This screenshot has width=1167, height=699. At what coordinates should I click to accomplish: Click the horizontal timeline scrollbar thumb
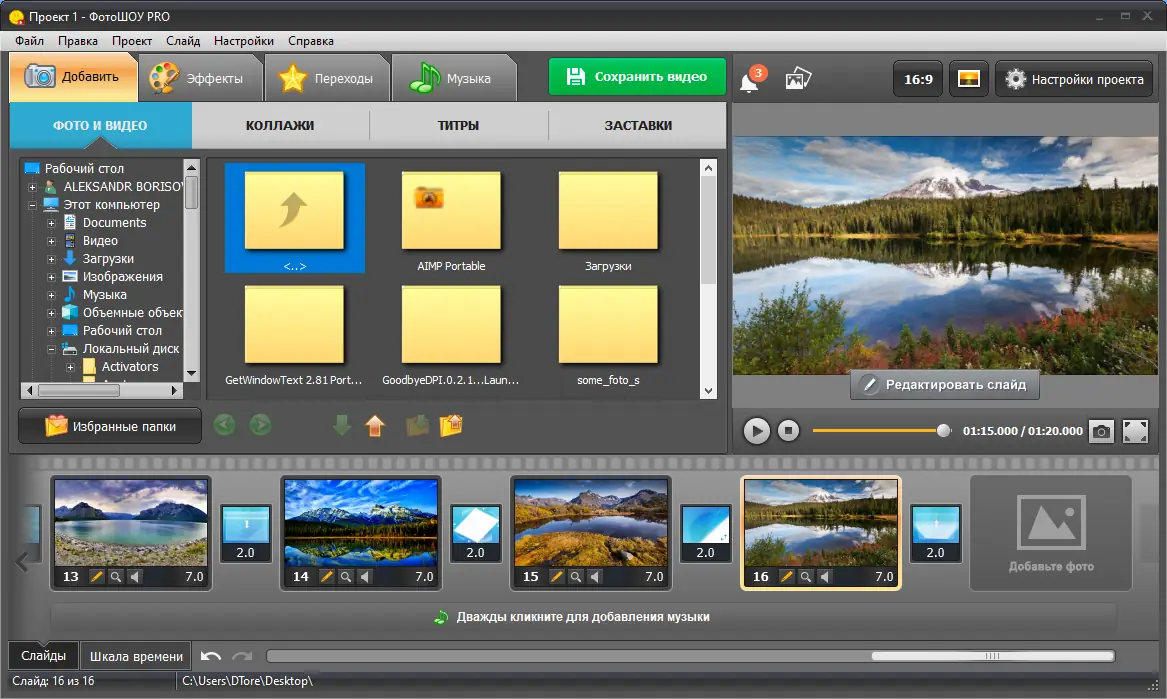coord(993,656)
